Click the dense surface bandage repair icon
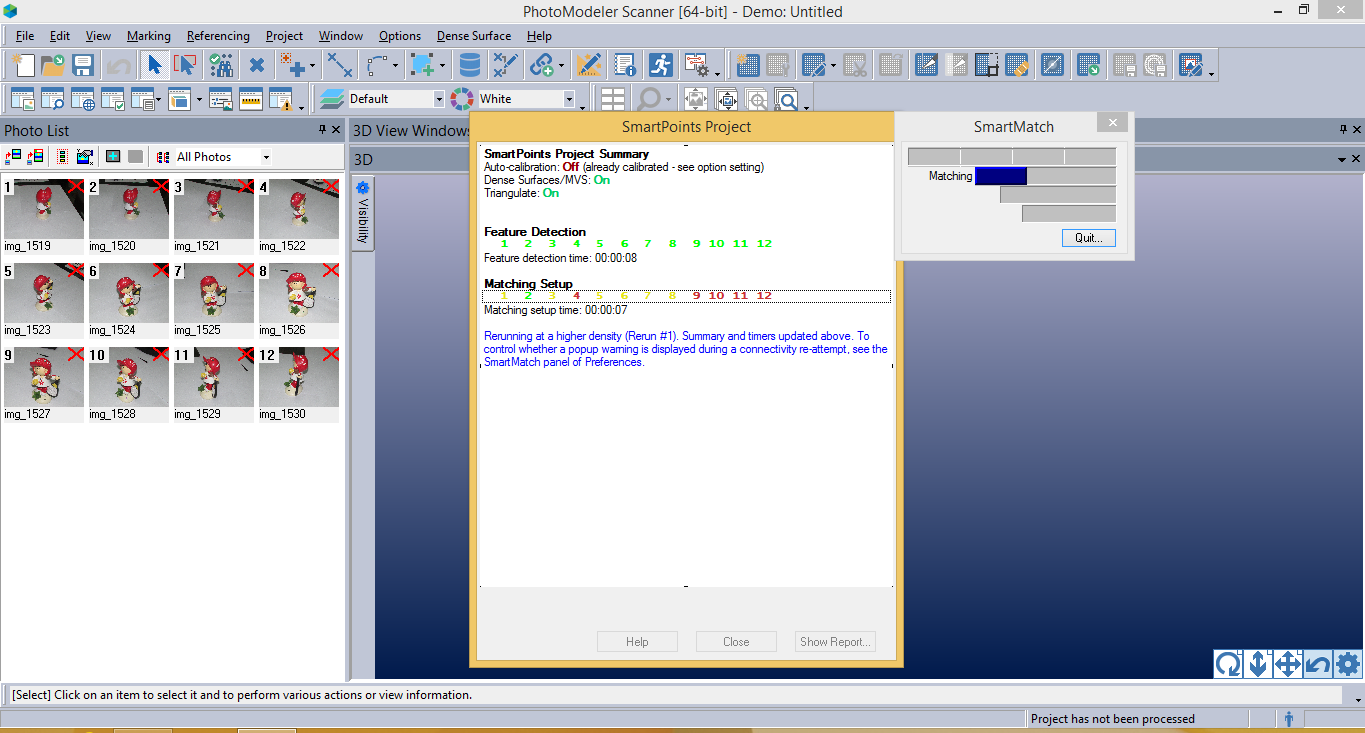 pos(1017,66)
